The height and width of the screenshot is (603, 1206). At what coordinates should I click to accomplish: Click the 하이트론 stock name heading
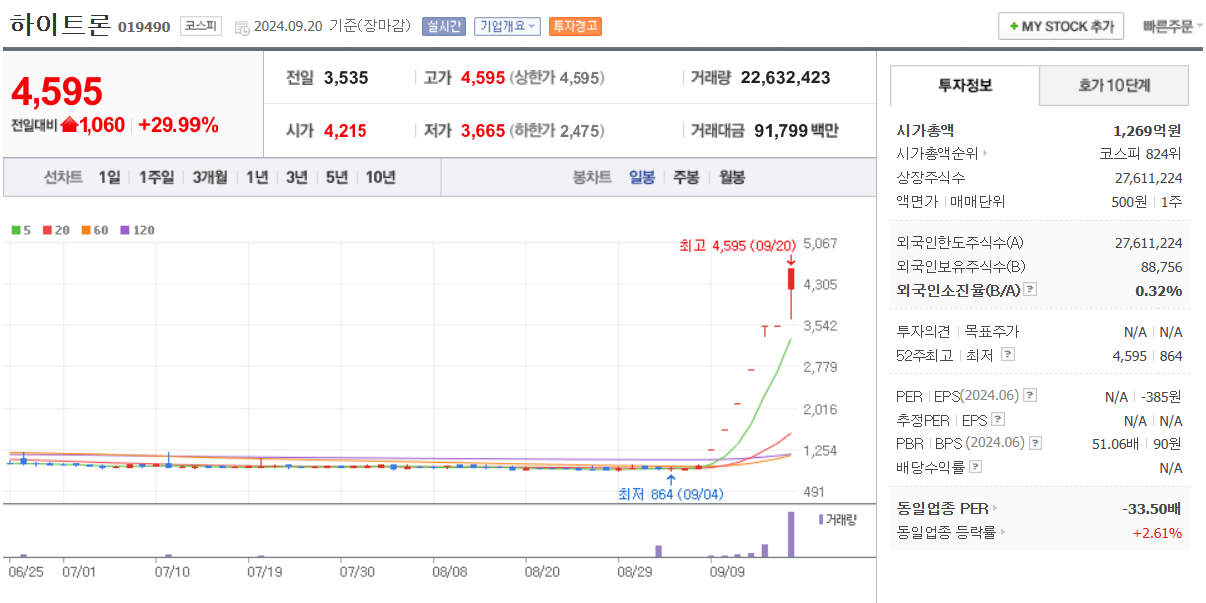tap(60, 26)
